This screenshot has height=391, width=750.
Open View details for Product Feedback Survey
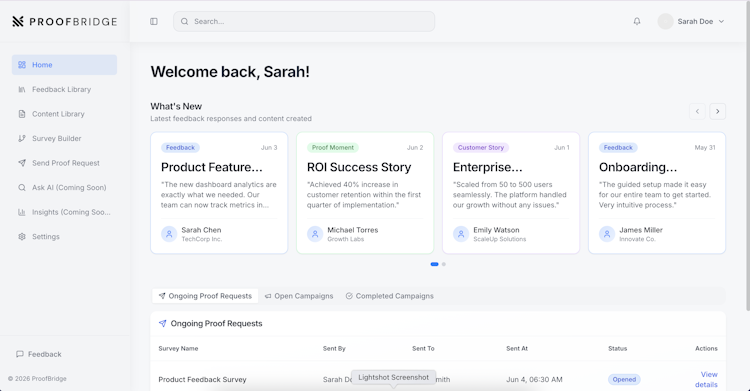pyautogui.click(x=706, y=380)
